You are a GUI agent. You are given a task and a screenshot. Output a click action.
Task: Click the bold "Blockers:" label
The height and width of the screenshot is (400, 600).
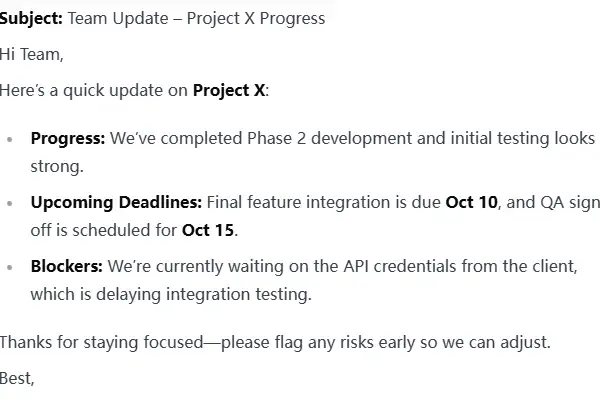click(x=67, y=267)
